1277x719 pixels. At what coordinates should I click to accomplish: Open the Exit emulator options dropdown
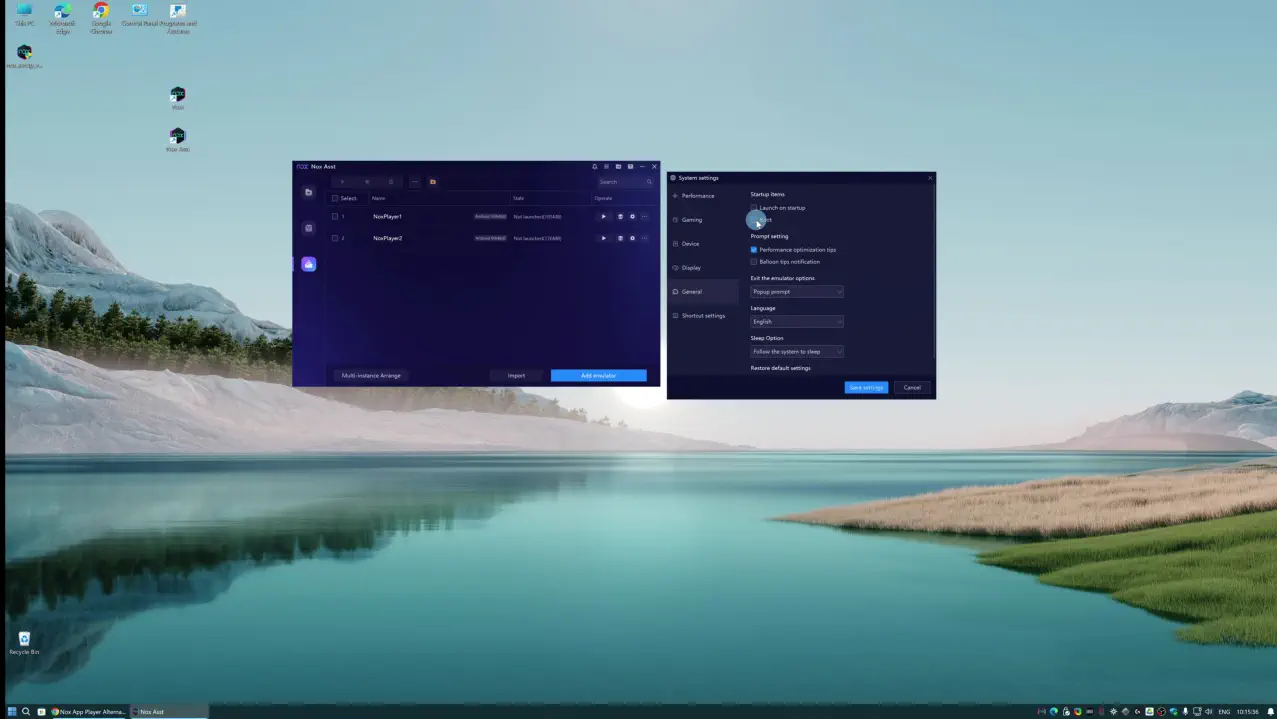[x=797, y=292]
